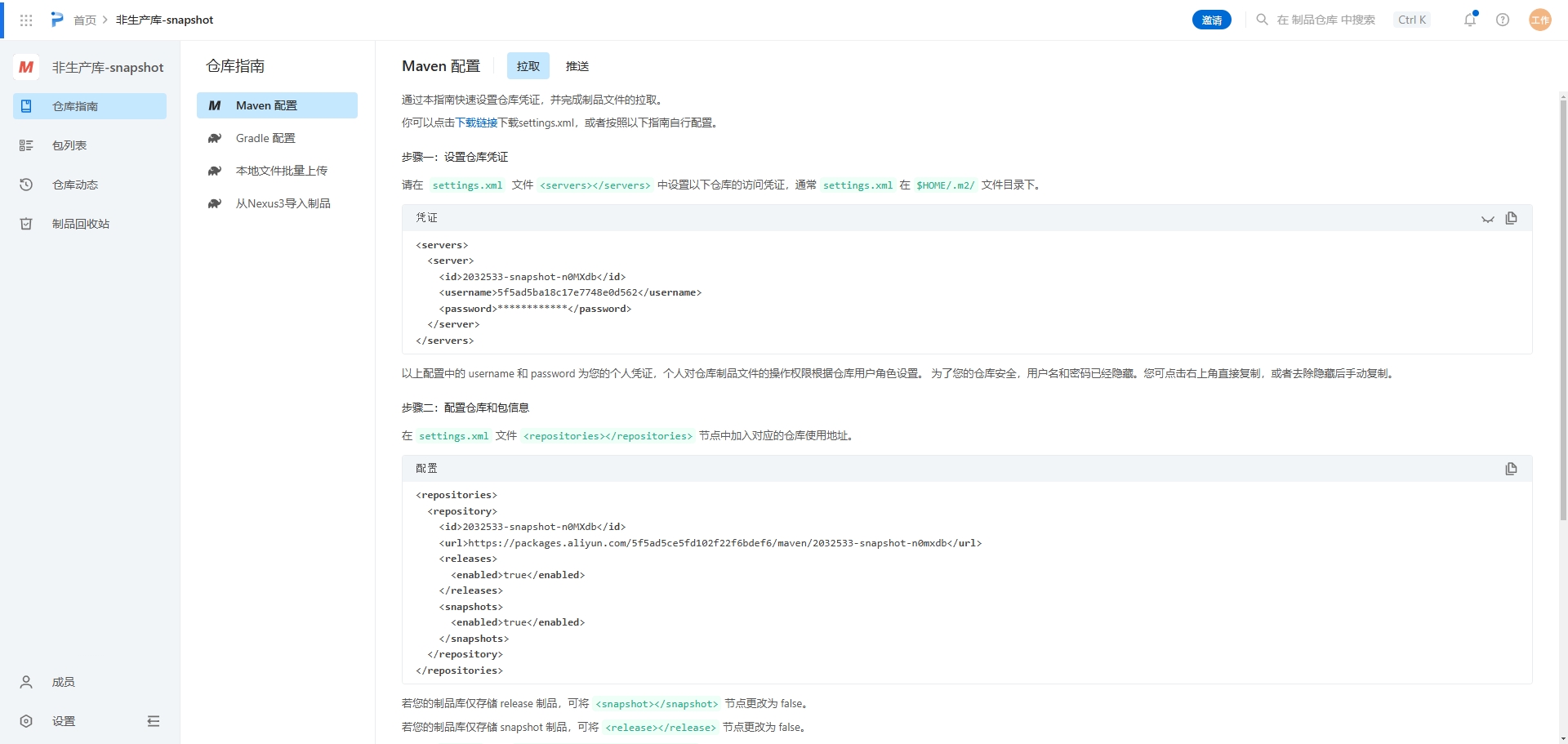Click the username line in credentials code

coord(570,292)
